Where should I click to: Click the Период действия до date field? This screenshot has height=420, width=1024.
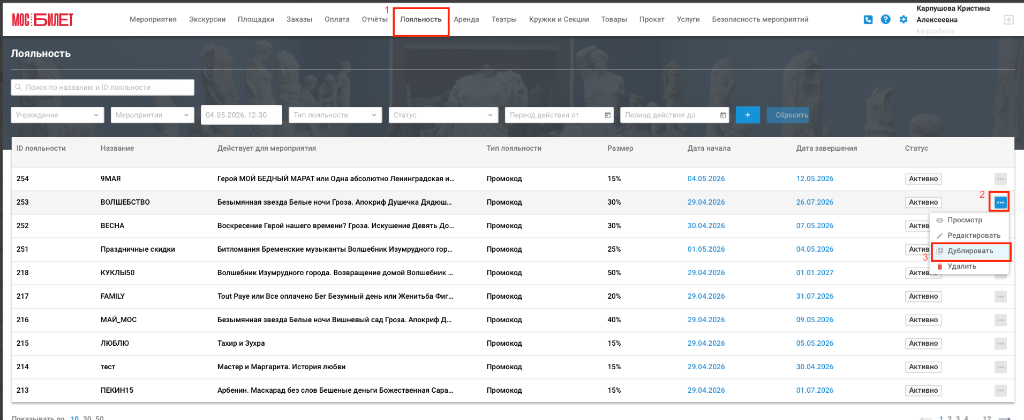click(674, 115)
